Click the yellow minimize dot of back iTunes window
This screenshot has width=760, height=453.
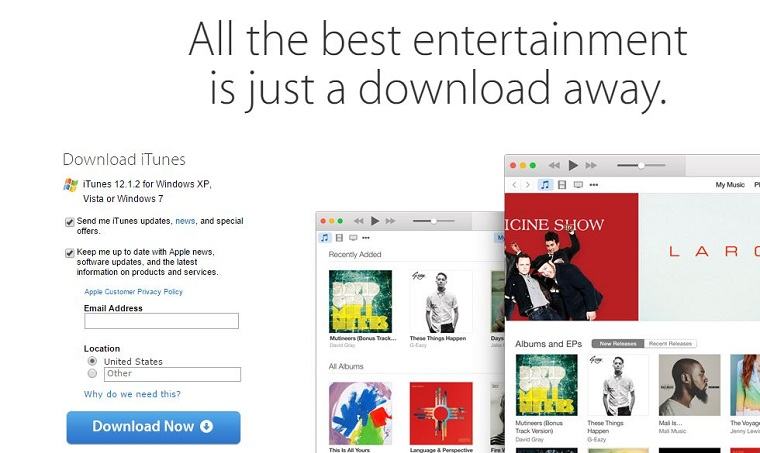(x=332, y=221)
